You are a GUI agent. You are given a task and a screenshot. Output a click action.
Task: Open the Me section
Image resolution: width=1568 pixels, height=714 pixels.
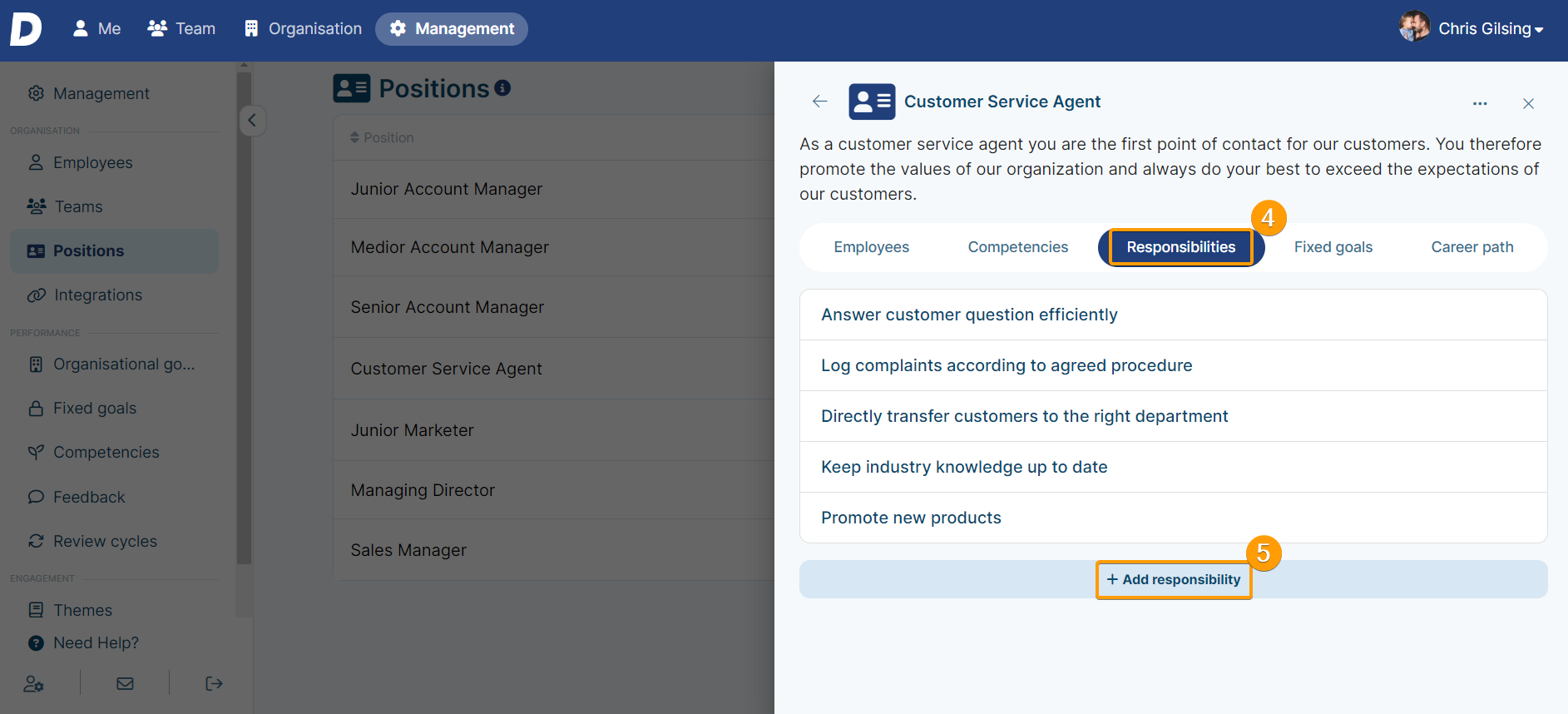(96, 29)
